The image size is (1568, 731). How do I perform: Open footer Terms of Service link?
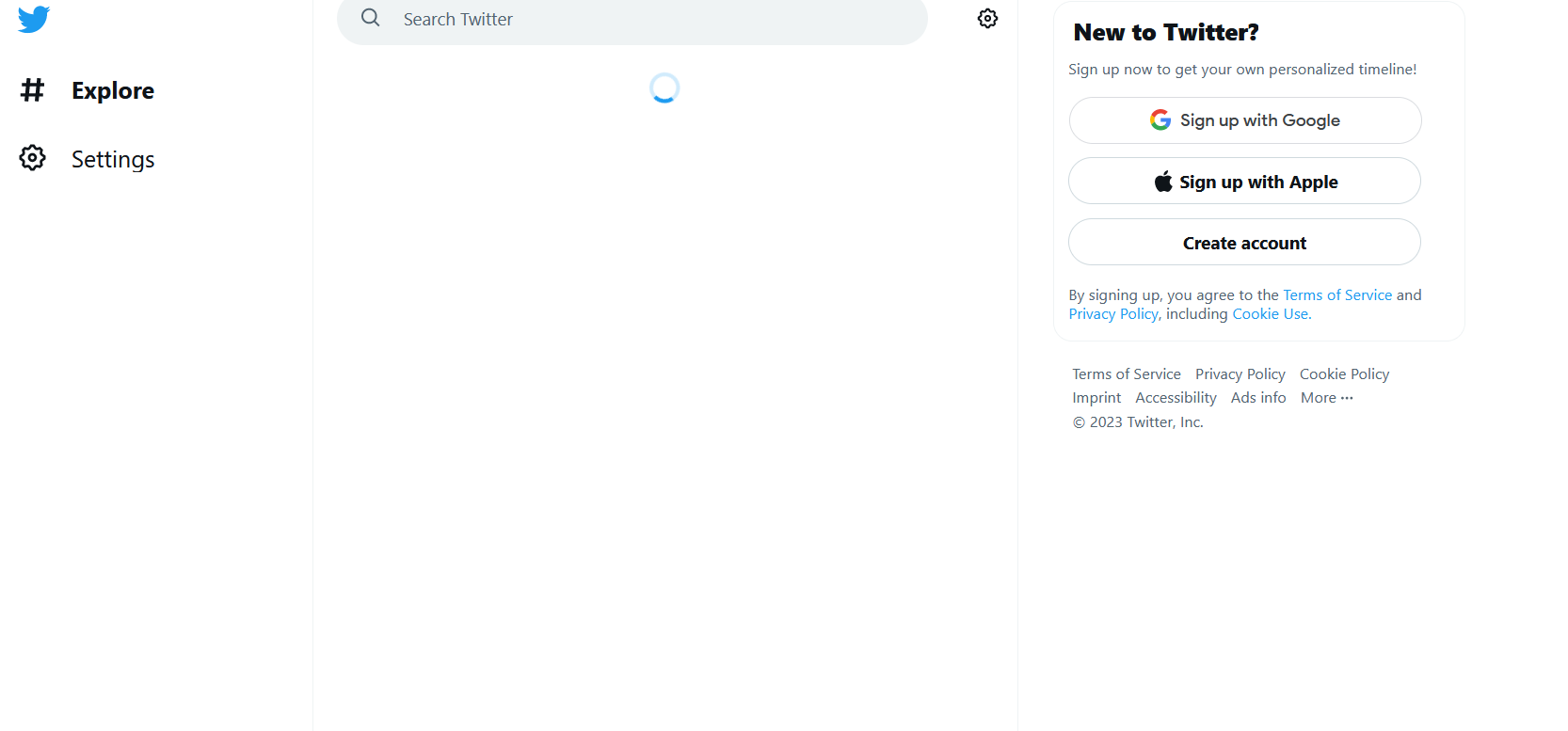click(x=1127, y=374)
